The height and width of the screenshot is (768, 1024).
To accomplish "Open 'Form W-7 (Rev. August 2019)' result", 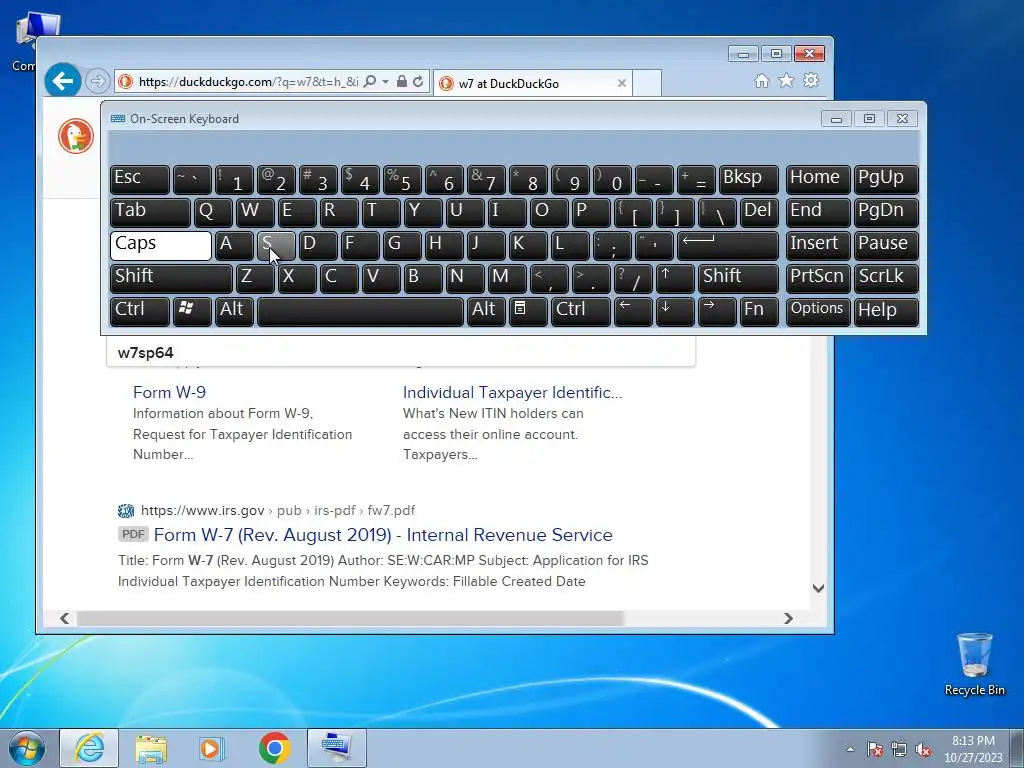I will [383, 535].
